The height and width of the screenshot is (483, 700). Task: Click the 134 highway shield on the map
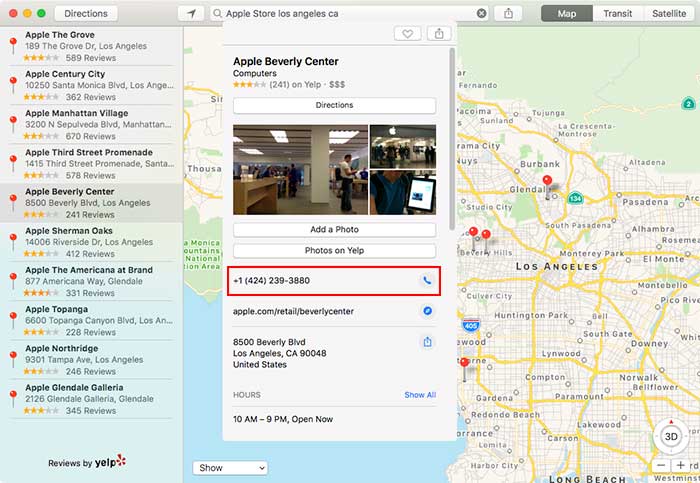coord(575,197)
